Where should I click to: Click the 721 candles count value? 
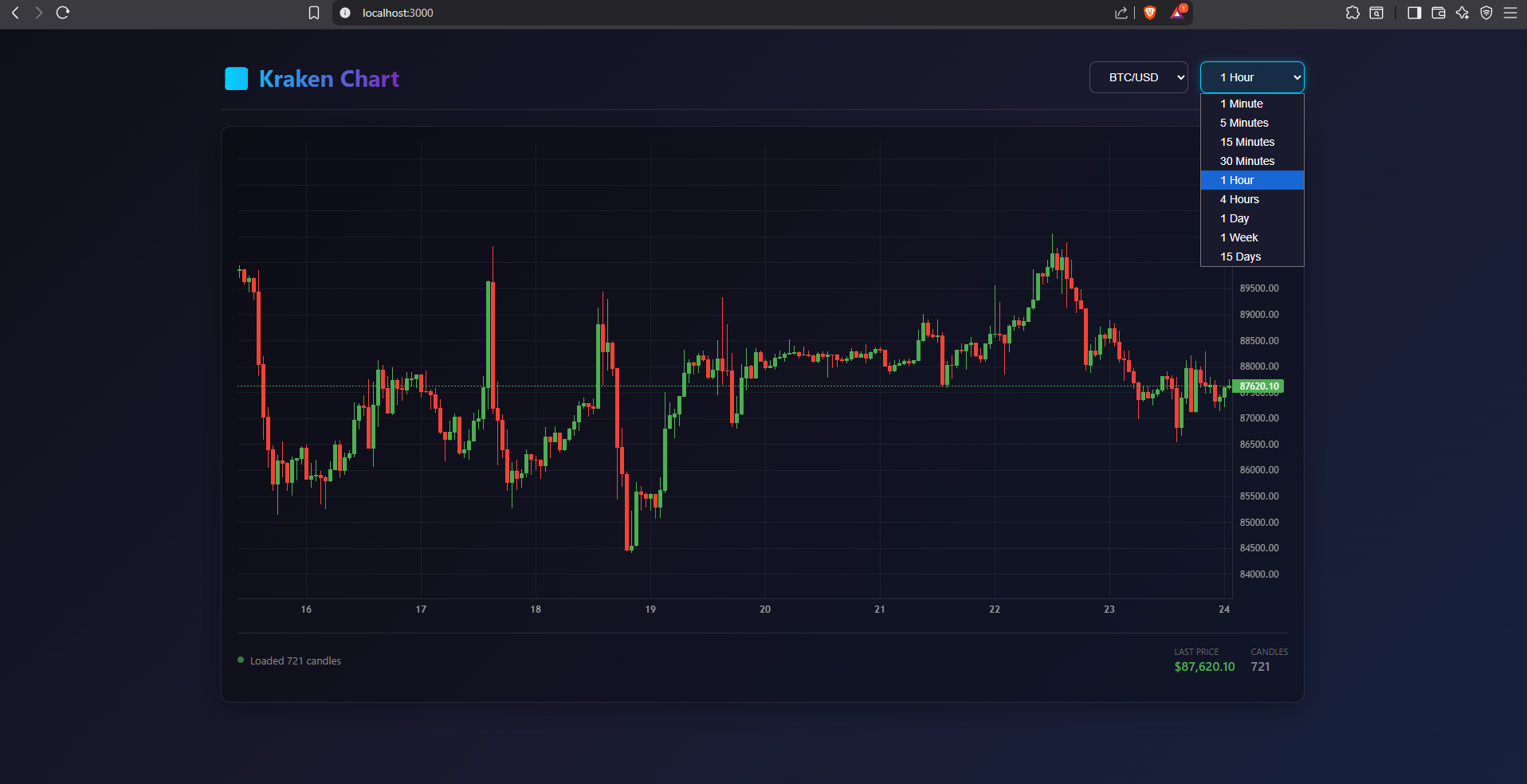coord(1260,667)
